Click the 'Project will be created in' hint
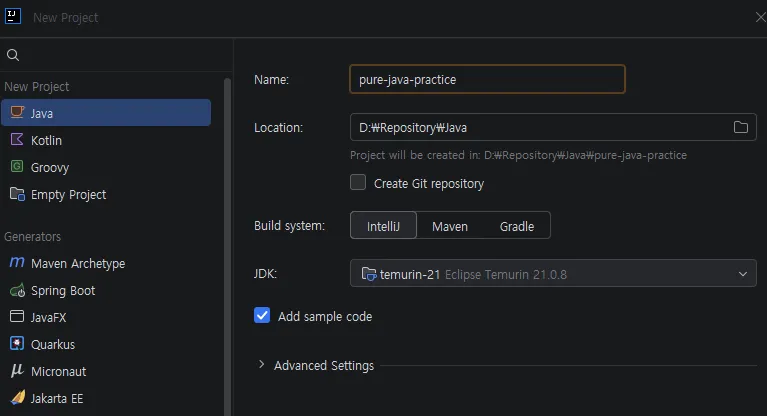The width and height of the screenshot is (767, 416). (518, 155)
